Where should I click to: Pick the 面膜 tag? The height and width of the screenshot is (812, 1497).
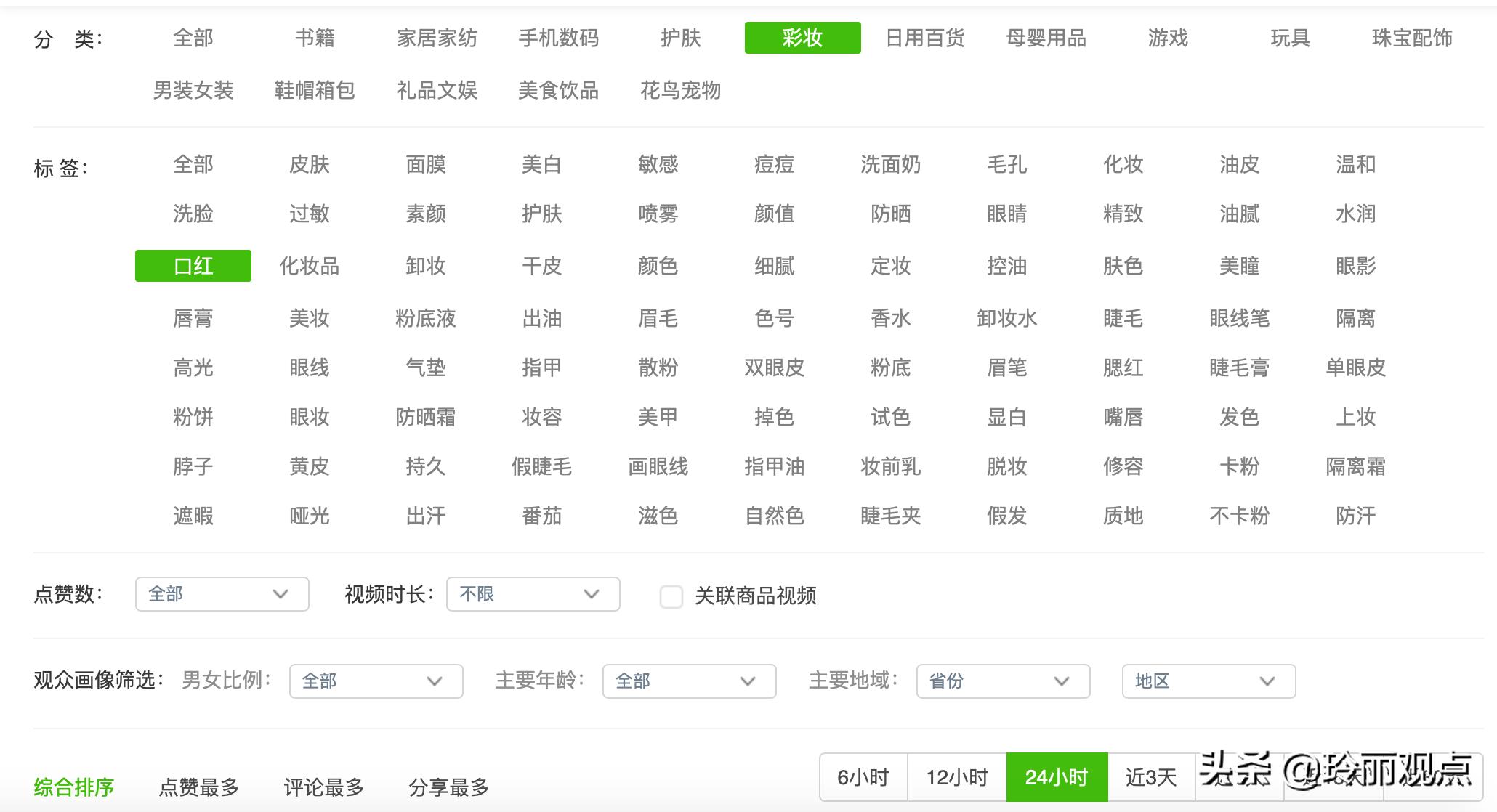tap(426, 164)
